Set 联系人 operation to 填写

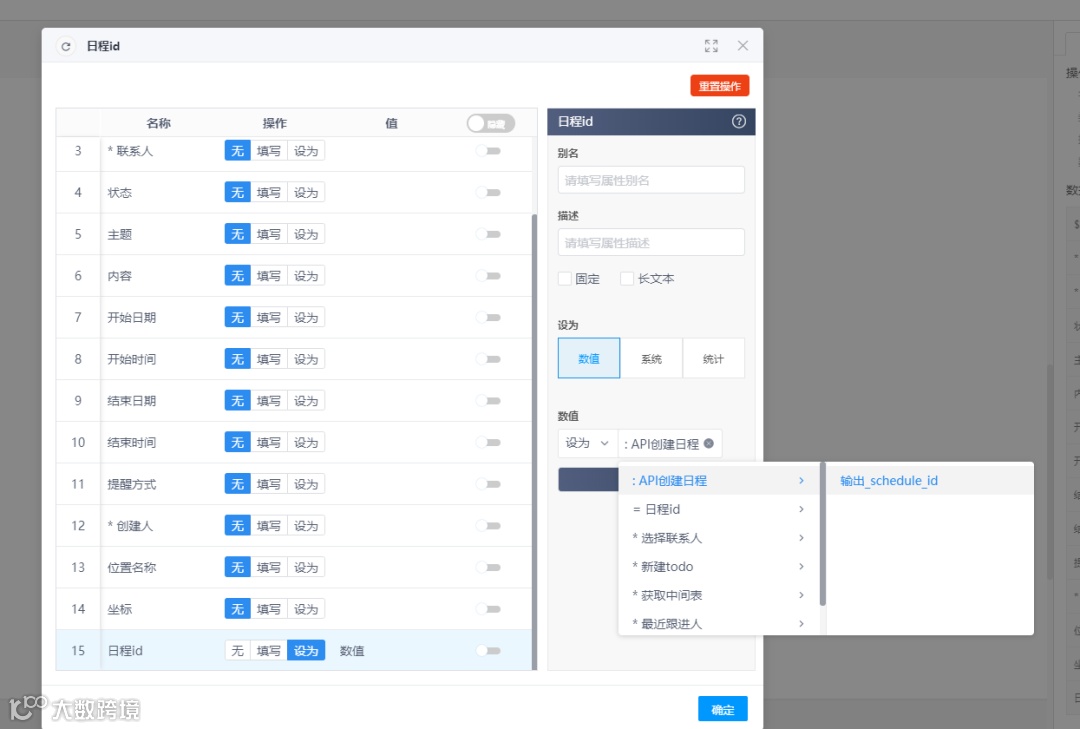coord(269,151)
